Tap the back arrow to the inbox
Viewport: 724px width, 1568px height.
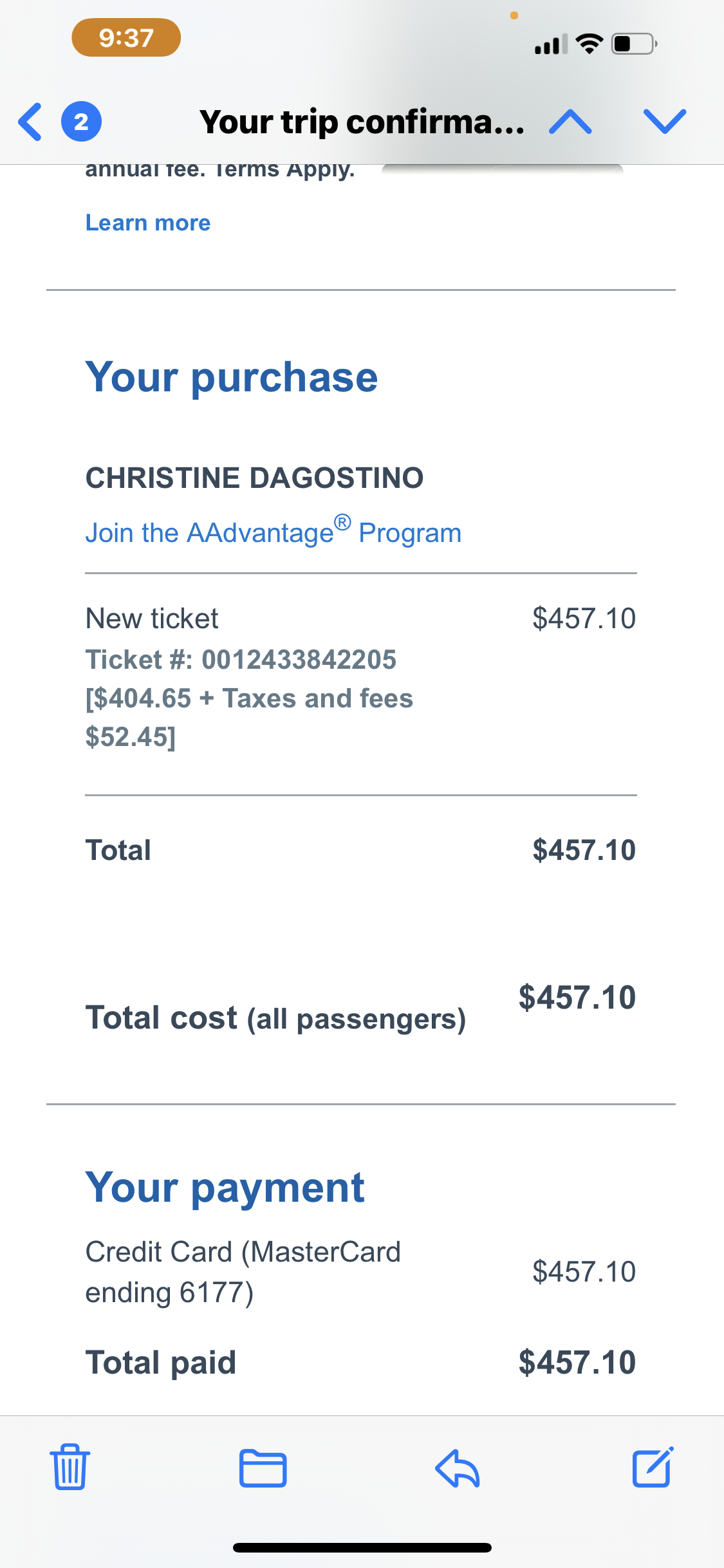pos(30,122)
